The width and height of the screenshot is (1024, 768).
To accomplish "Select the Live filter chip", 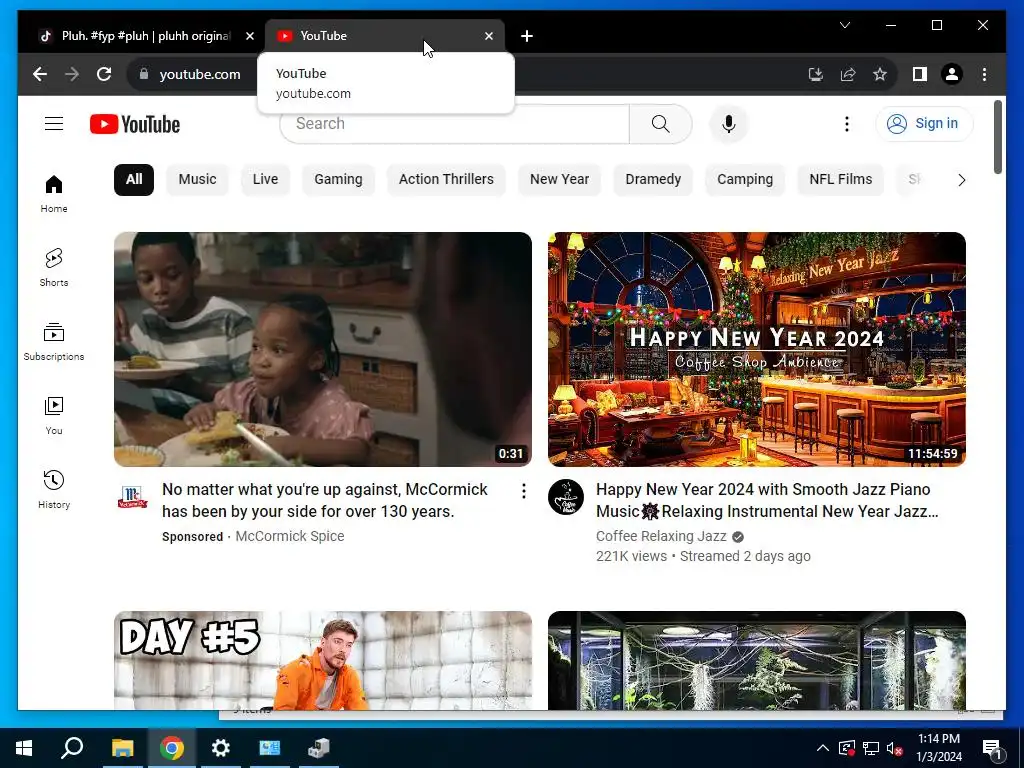I will coord(265,180).
